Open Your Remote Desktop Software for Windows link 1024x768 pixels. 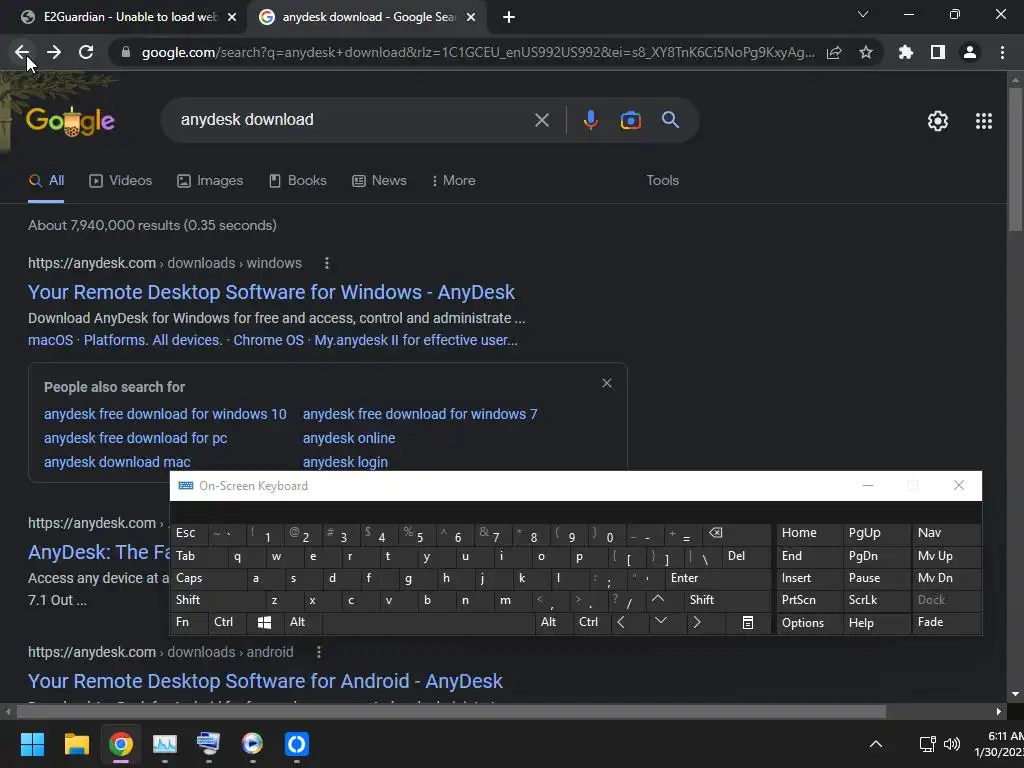(x=271, y=293)
